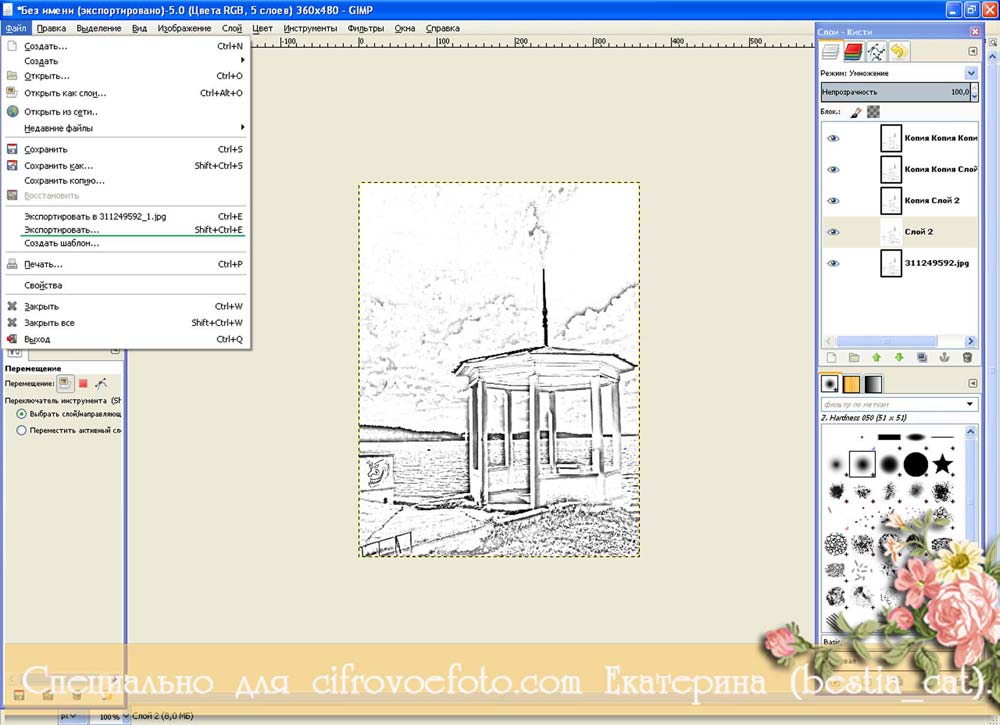The width and height of the screenshot is (1000, 725).
Task: Click Сохранить как... menu entry
Action: click(x=58, y=166)
